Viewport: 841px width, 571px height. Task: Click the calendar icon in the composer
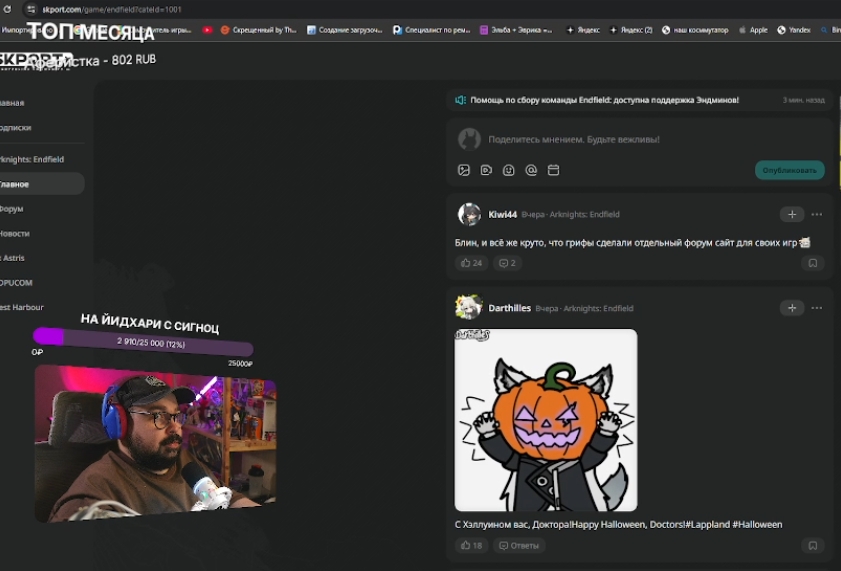554,170
